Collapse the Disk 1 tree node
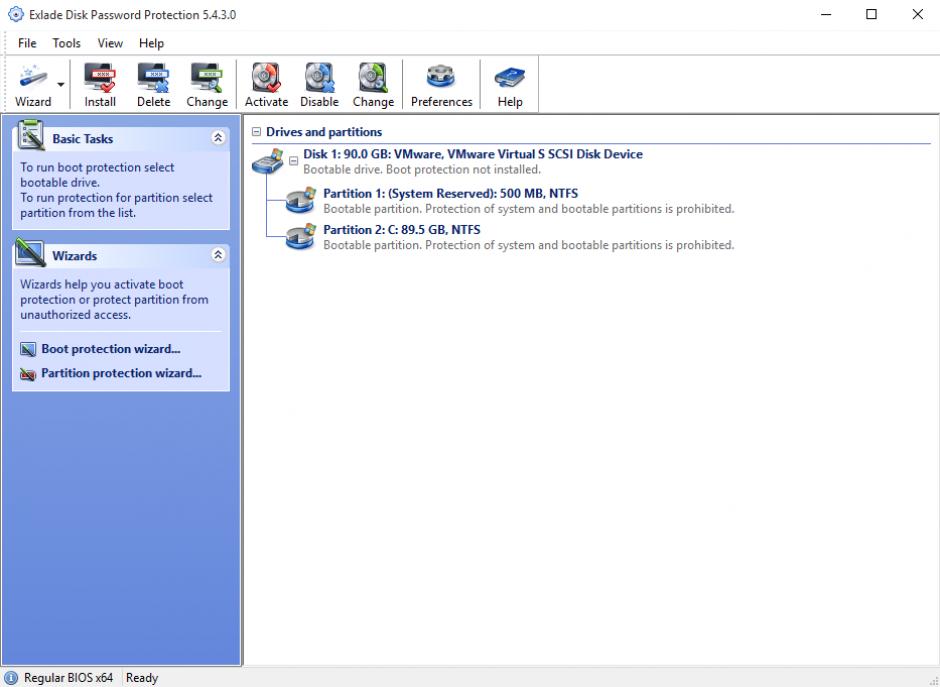This screenshot has width=940, height=687. 294,160
